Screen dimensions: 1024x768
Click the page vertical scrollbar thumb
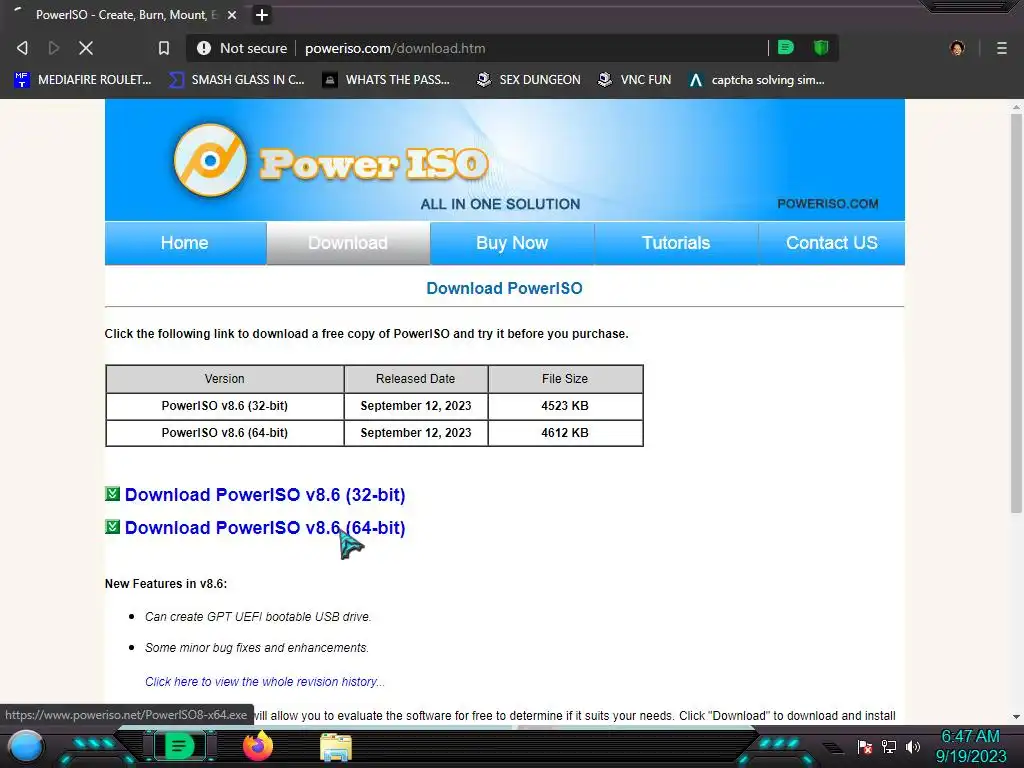click(x=1016, y=313)
